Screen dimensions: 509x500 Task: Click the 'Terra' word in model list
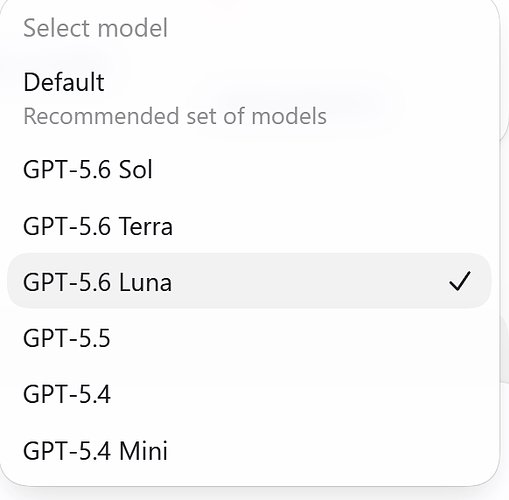tap(146, 226)
